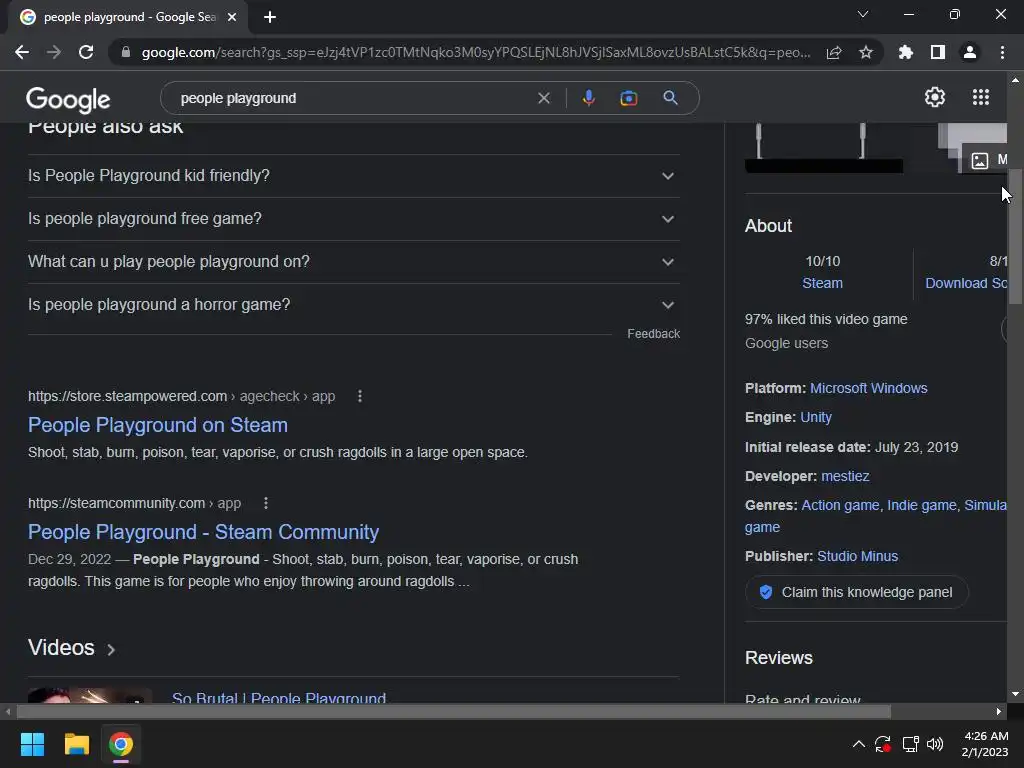Click the '97% liked this video game' text
The image size is (1024, 768).
(826, 319)
